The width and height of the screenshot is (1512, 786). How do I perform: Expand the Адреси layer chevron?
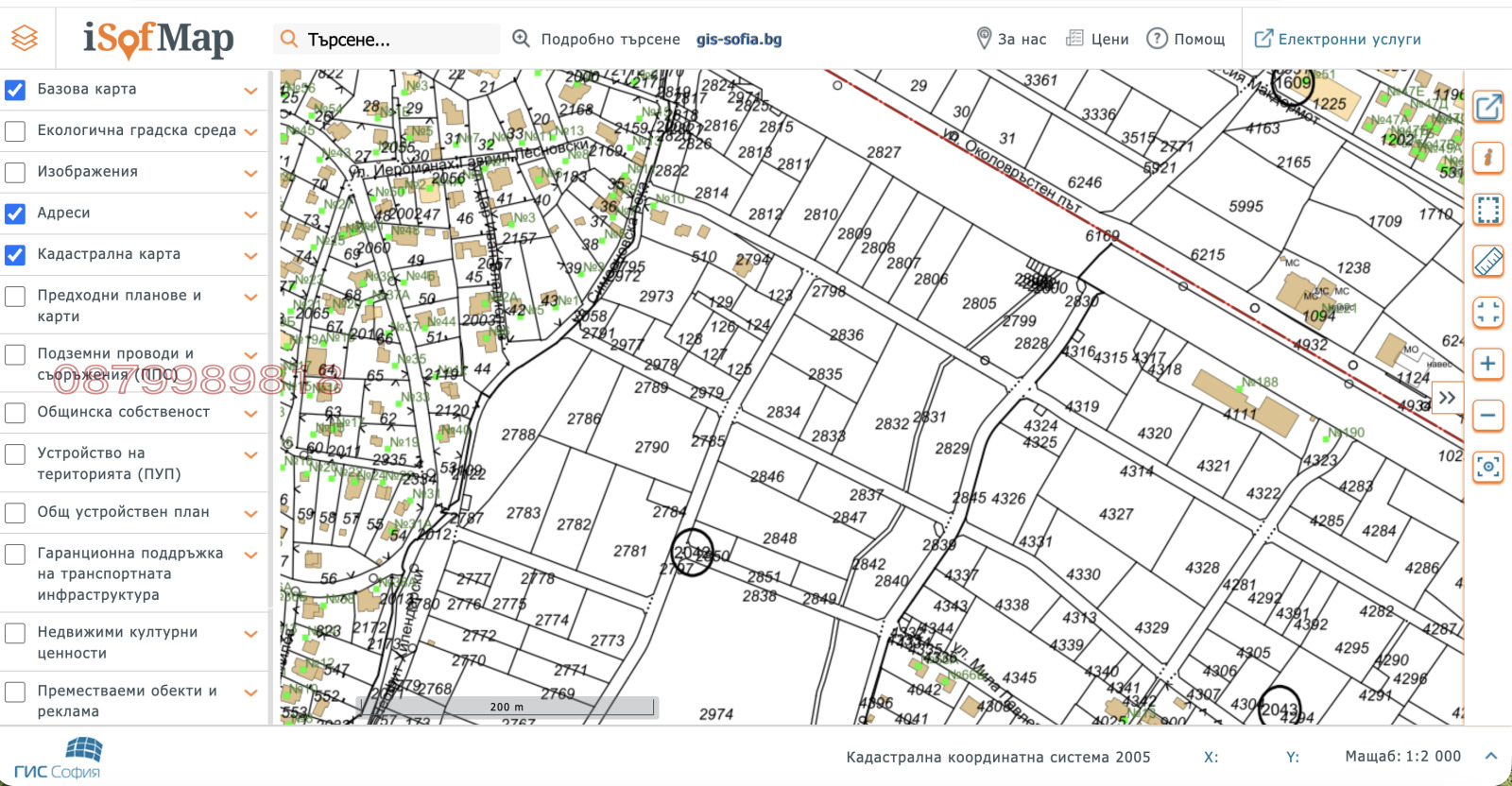250,214
